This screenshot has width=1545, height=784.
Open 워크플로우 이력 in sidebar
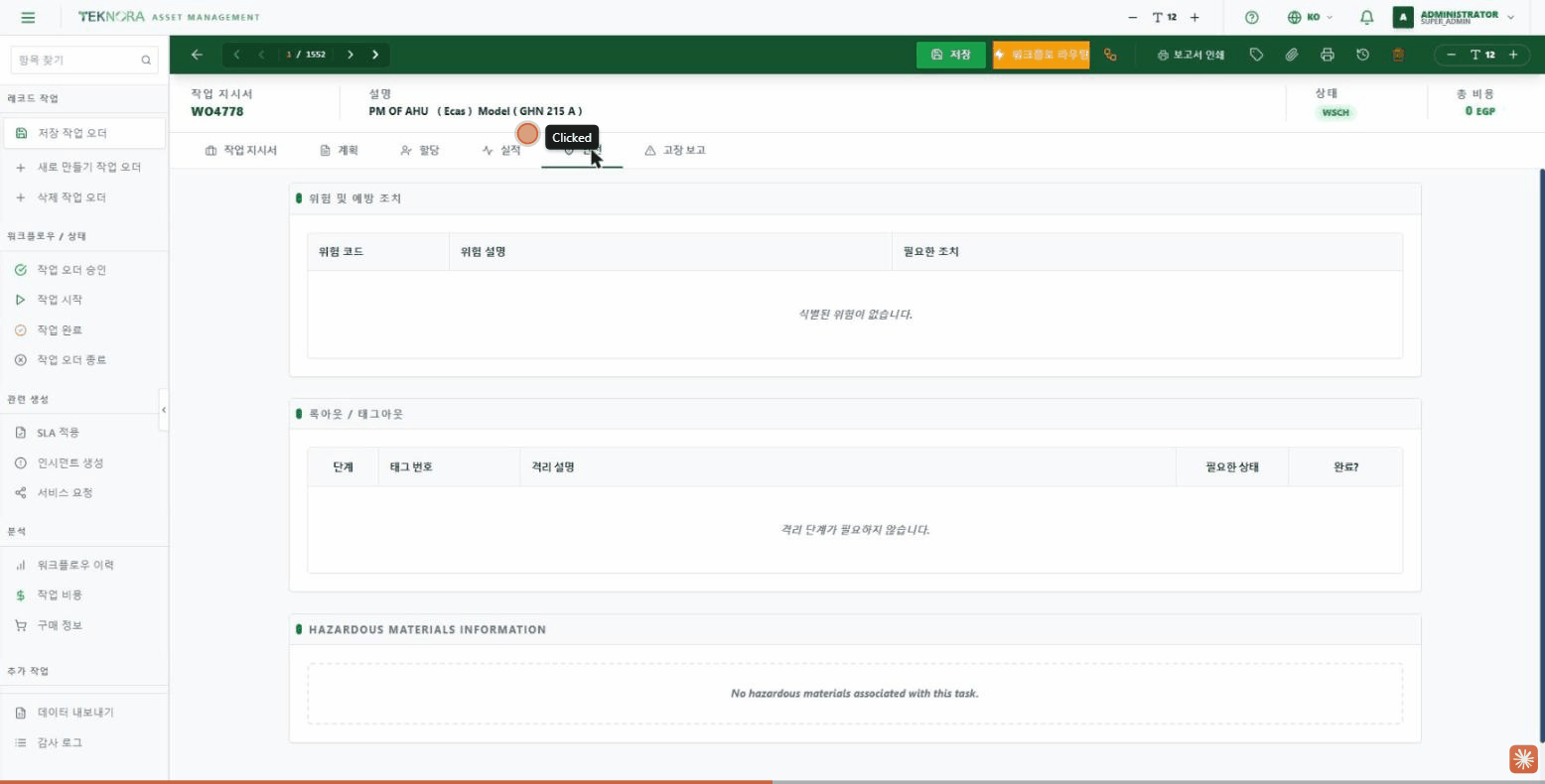pos(83,565)
